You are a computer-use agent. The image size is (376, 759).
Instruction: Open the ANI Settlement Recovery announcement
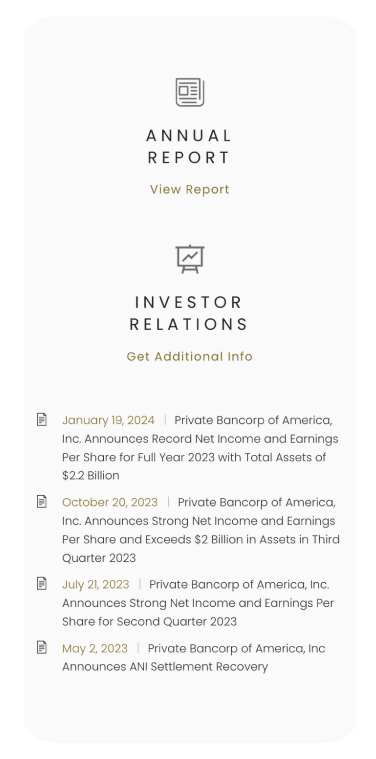(194, 658)
